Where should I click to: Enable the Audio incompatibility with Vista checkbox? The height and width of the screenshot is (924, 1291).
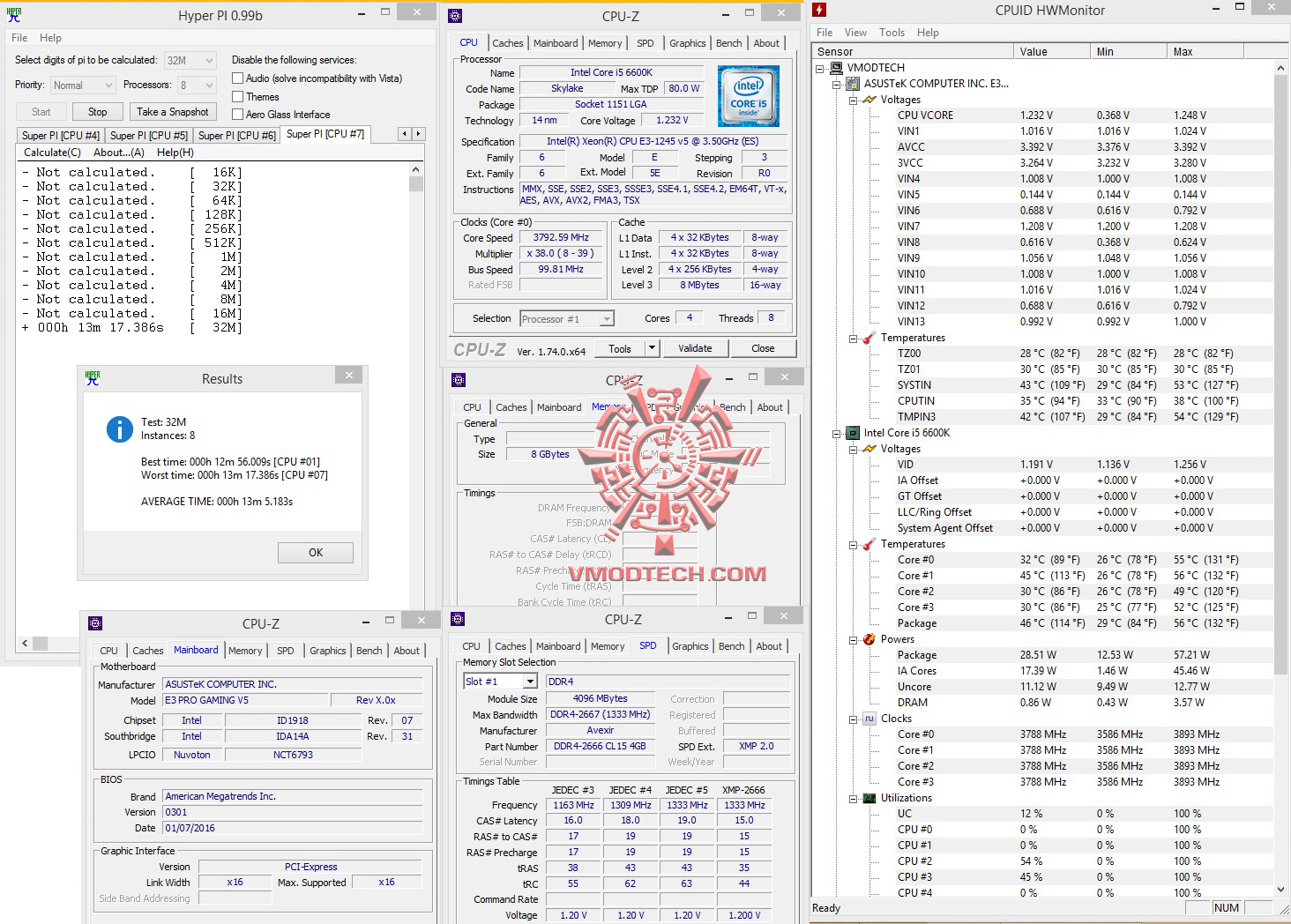pyautogui.click(x=237, y=78)
